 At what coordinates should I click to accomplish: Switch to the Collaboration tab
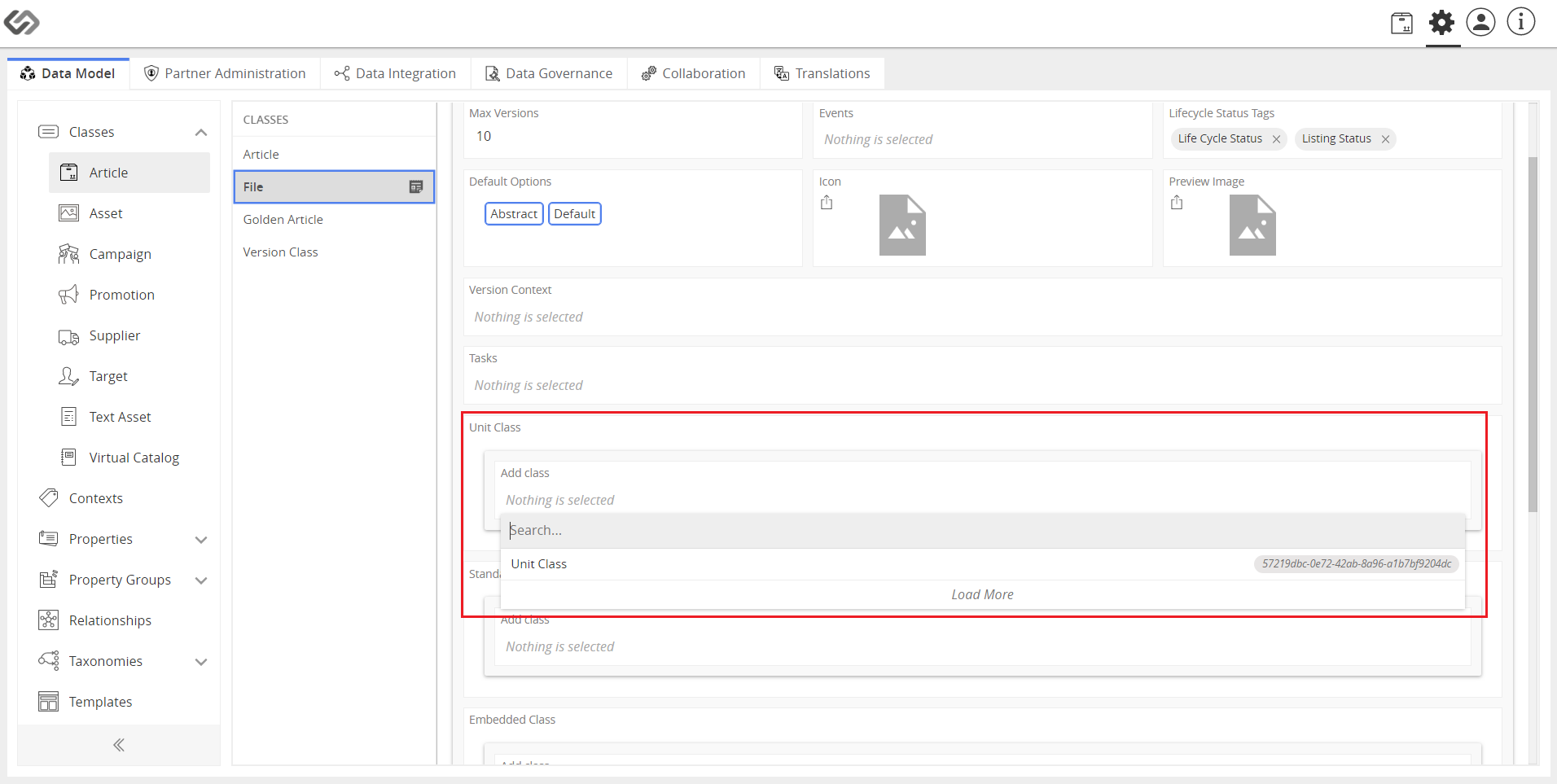tap(693, 73)
